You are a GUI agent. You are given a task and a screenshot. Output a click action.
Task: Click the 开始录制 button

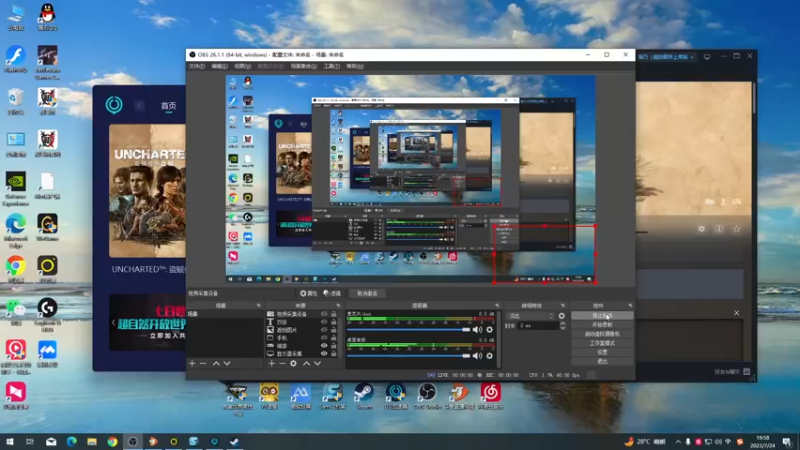coord(602,325)
